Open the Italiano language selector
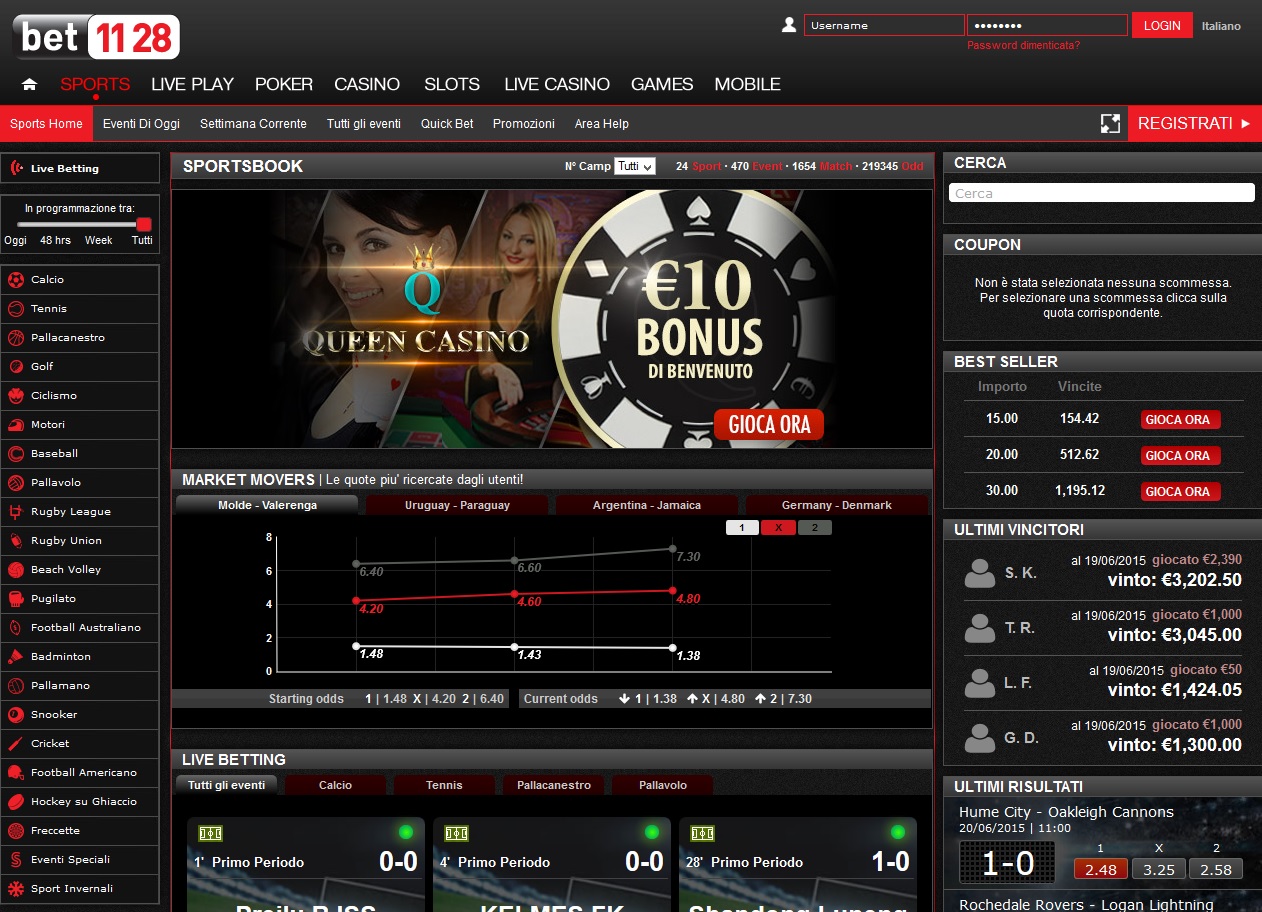Screen dimensions: 1262x912 click(1221, 26)
